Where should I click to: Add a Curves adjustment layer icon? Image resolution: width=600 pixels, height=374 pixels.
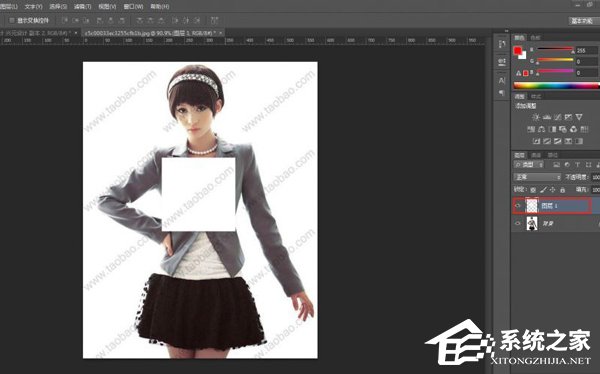(x=558, y=117)
